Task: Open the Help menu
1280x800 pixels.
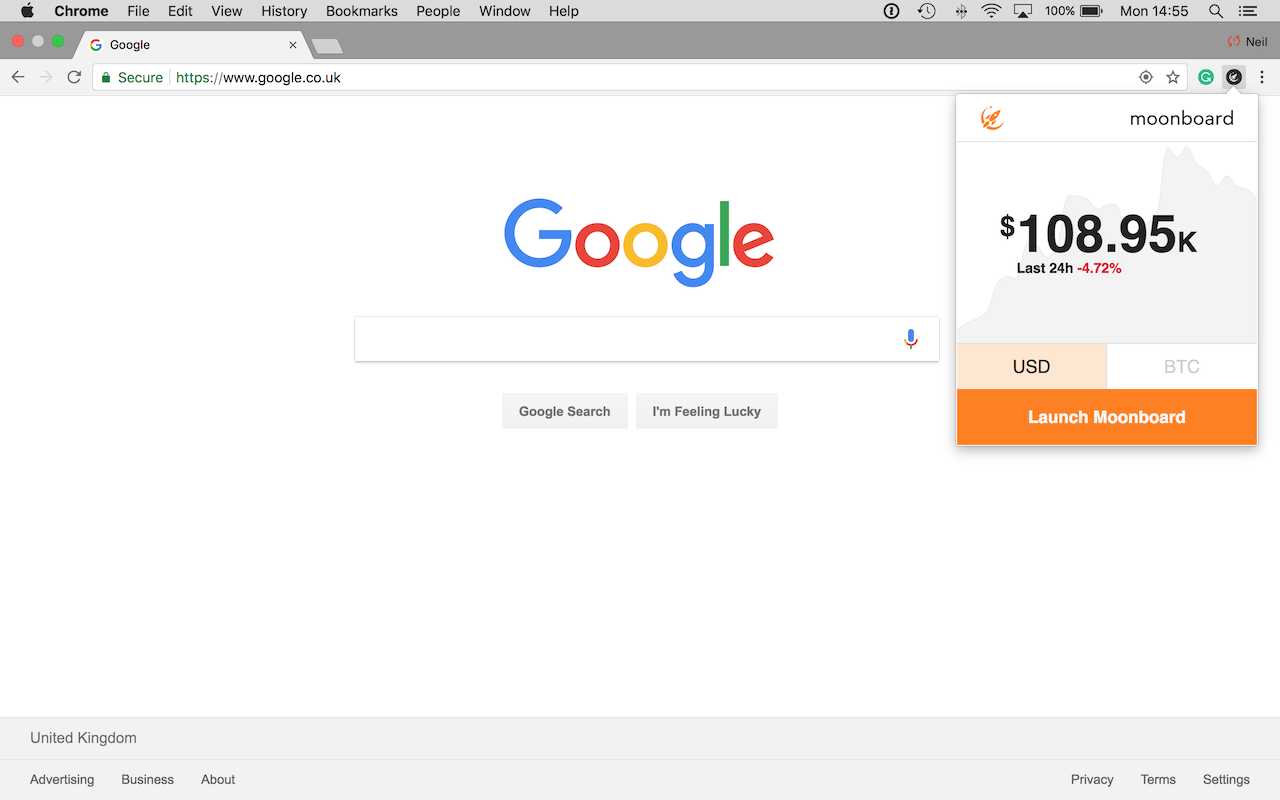Action: pos(564,11)
